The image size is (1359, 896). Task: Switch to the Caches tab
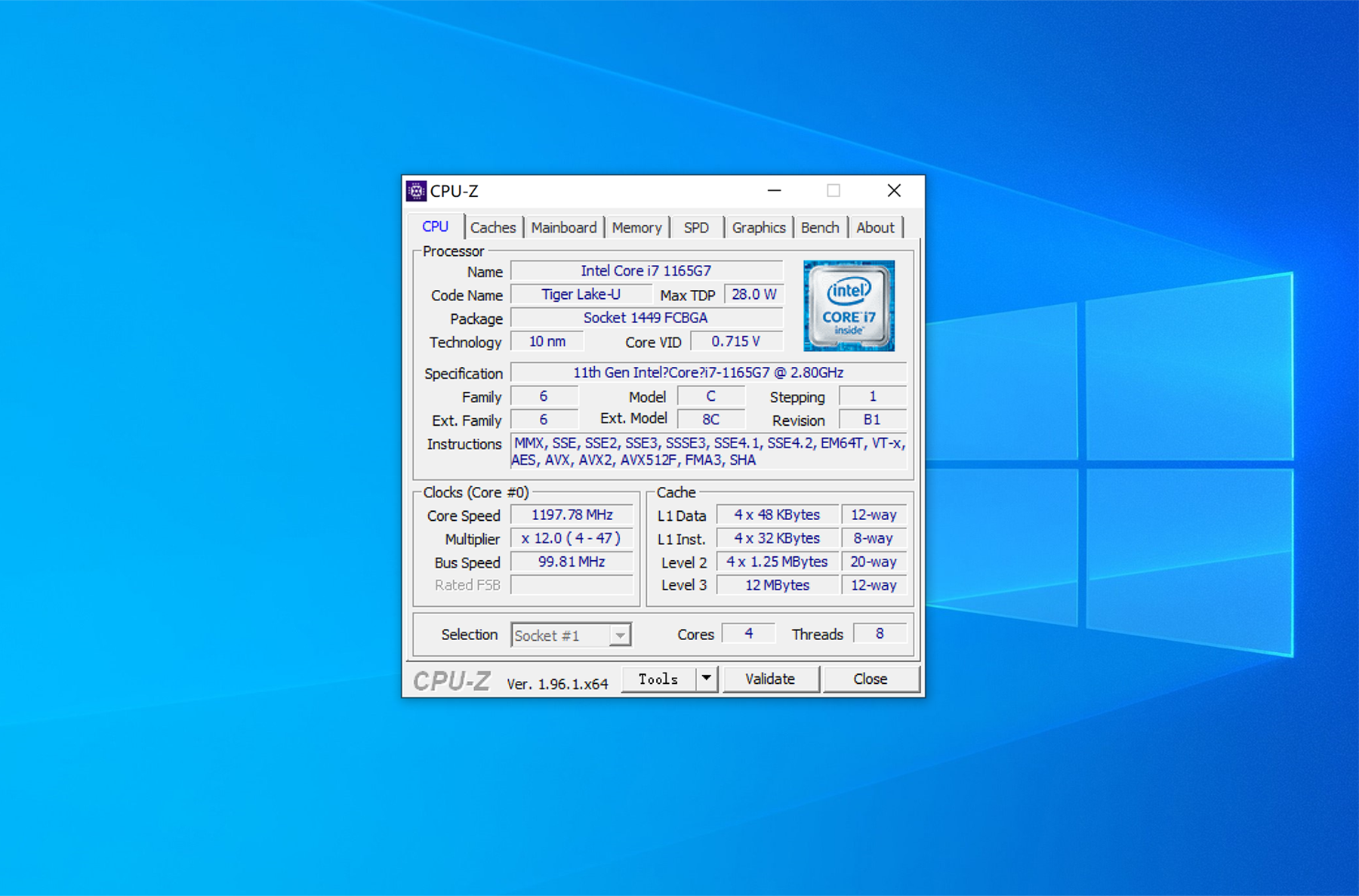tap(493, 227)
